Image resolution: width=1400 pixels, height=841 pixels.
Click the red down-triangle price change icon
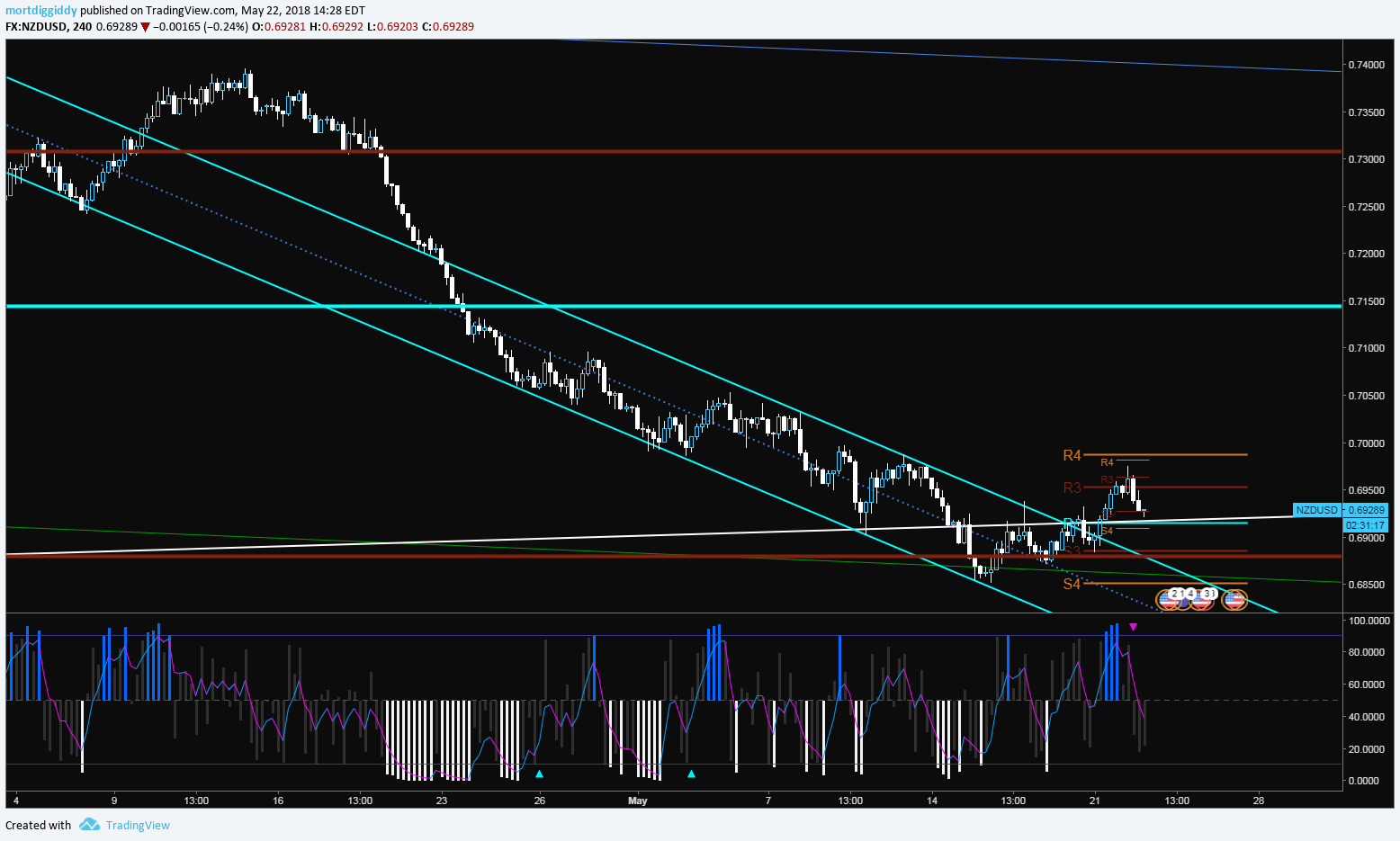145,27
